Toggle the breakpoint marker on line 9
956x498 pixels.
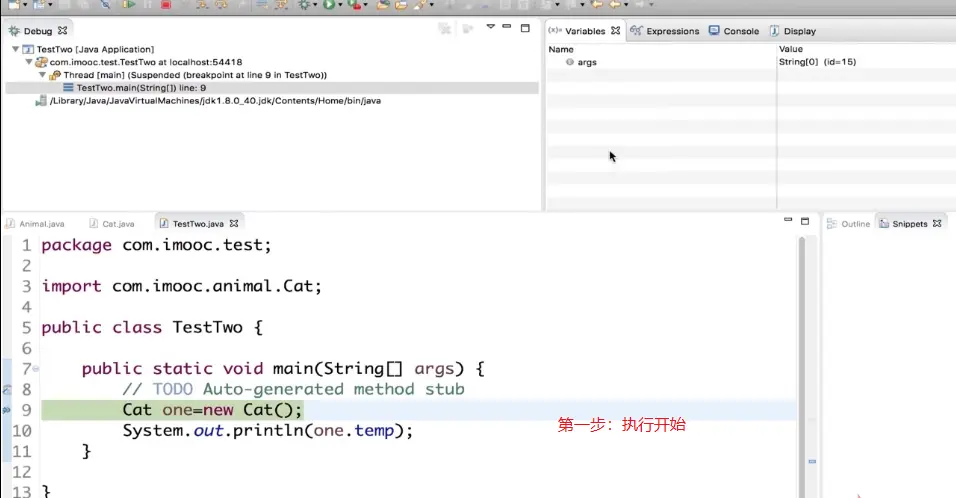(x=7, y=410)
